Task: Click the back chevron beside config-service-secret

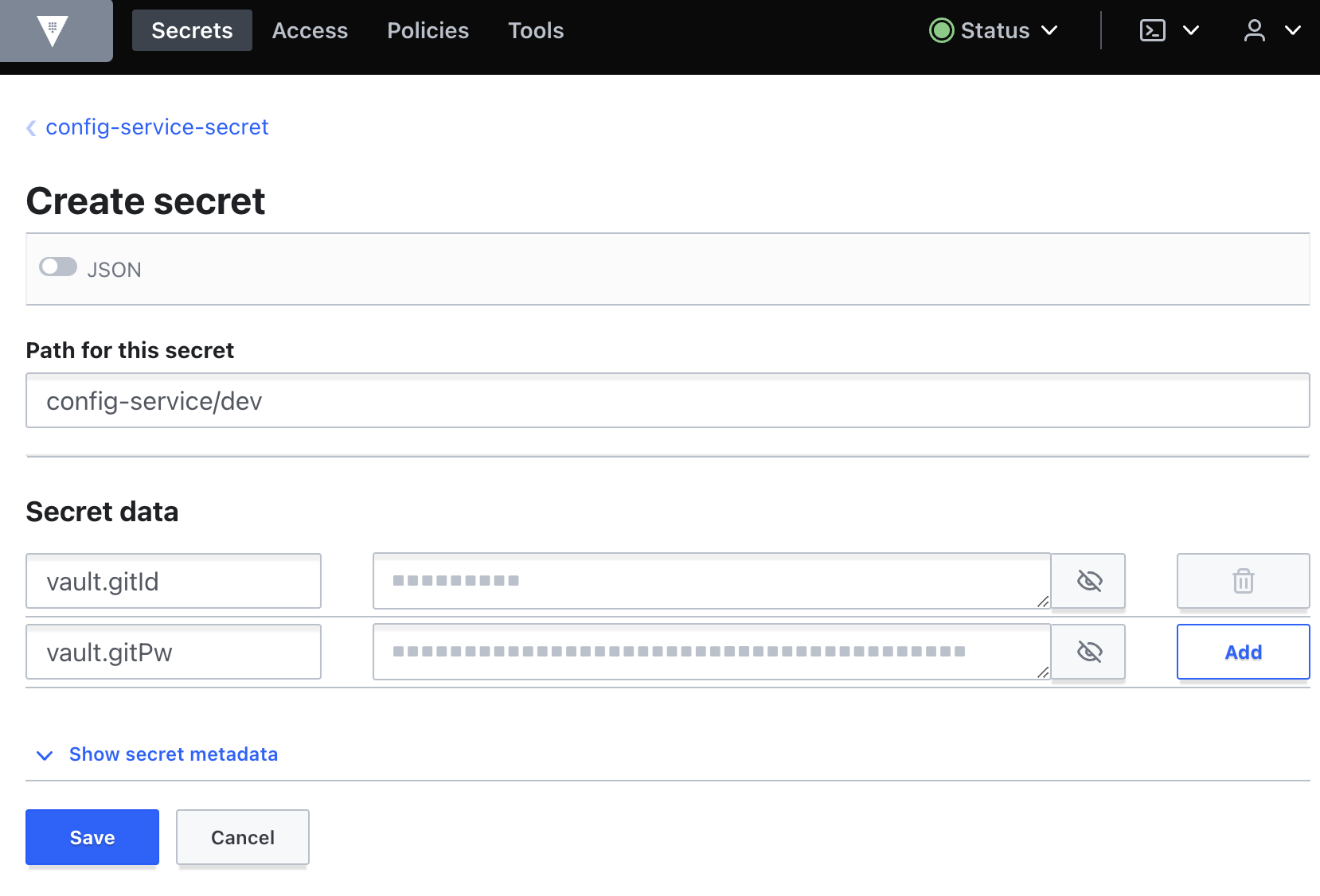Action: pos(31,127)
